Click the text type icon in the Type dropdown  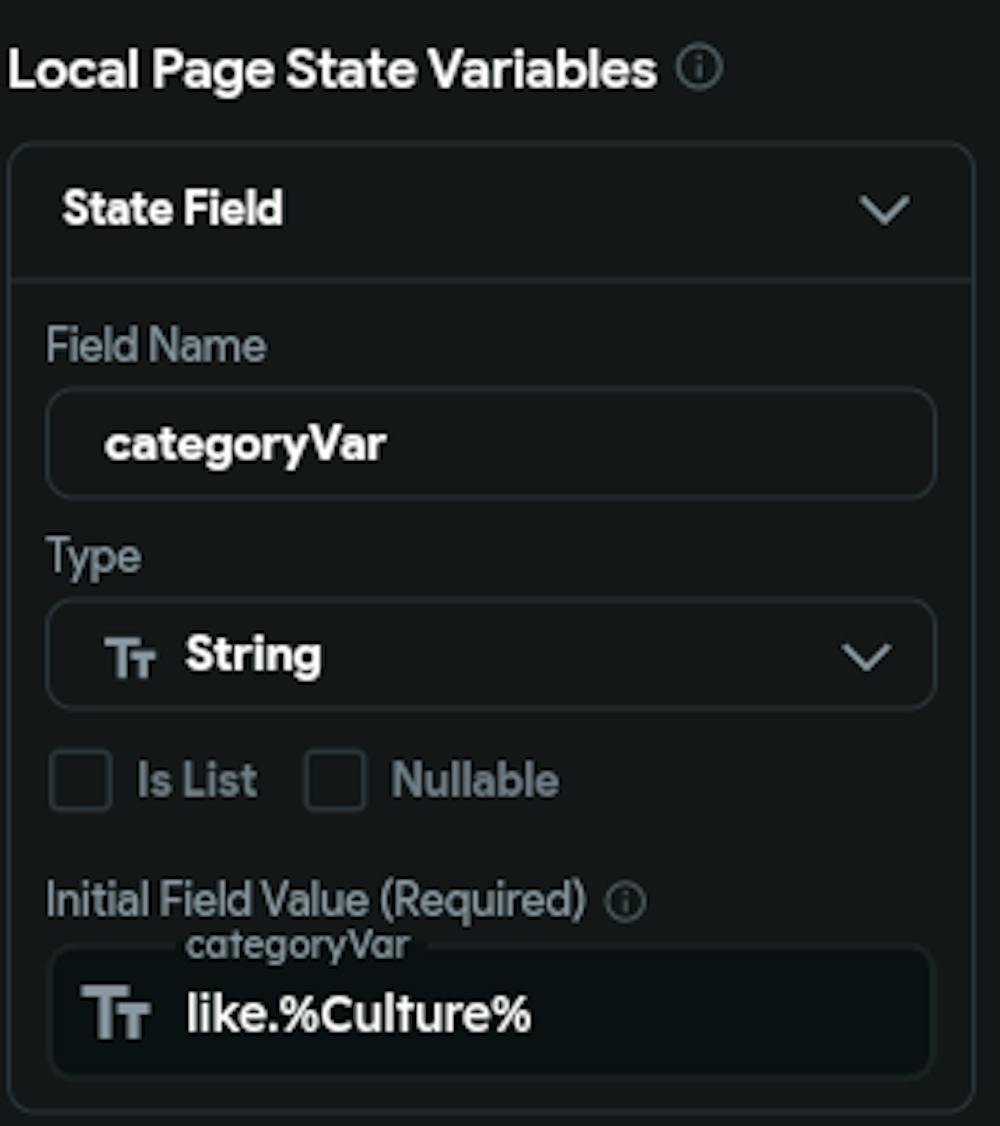[130, 659]
